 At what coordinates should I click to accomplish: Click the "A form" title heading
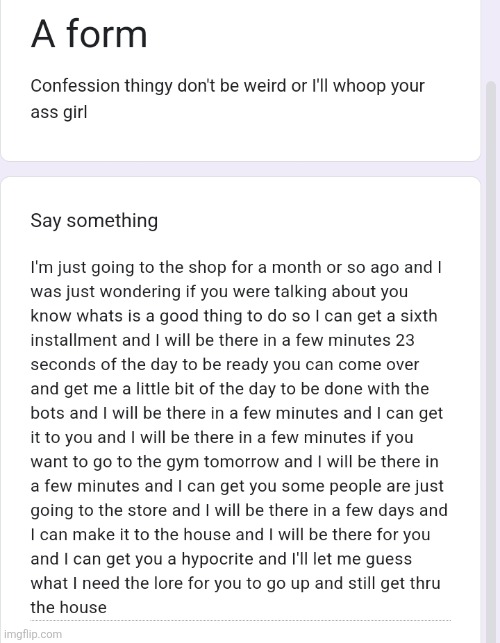(x=89, y=34)
